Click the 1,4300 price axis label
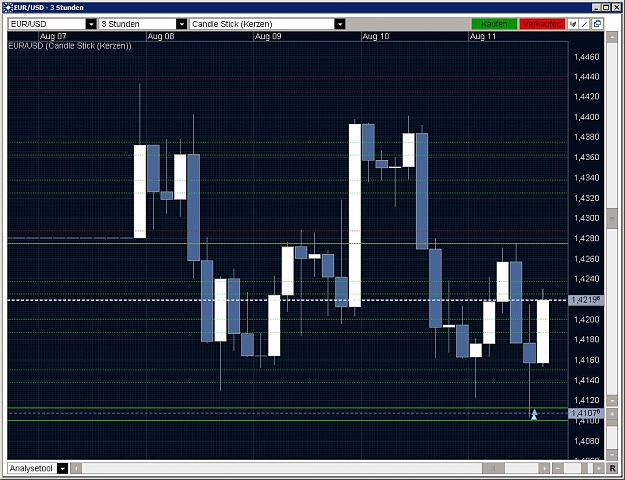This screenshot has height=480, width=625. (x=586, y=218)
